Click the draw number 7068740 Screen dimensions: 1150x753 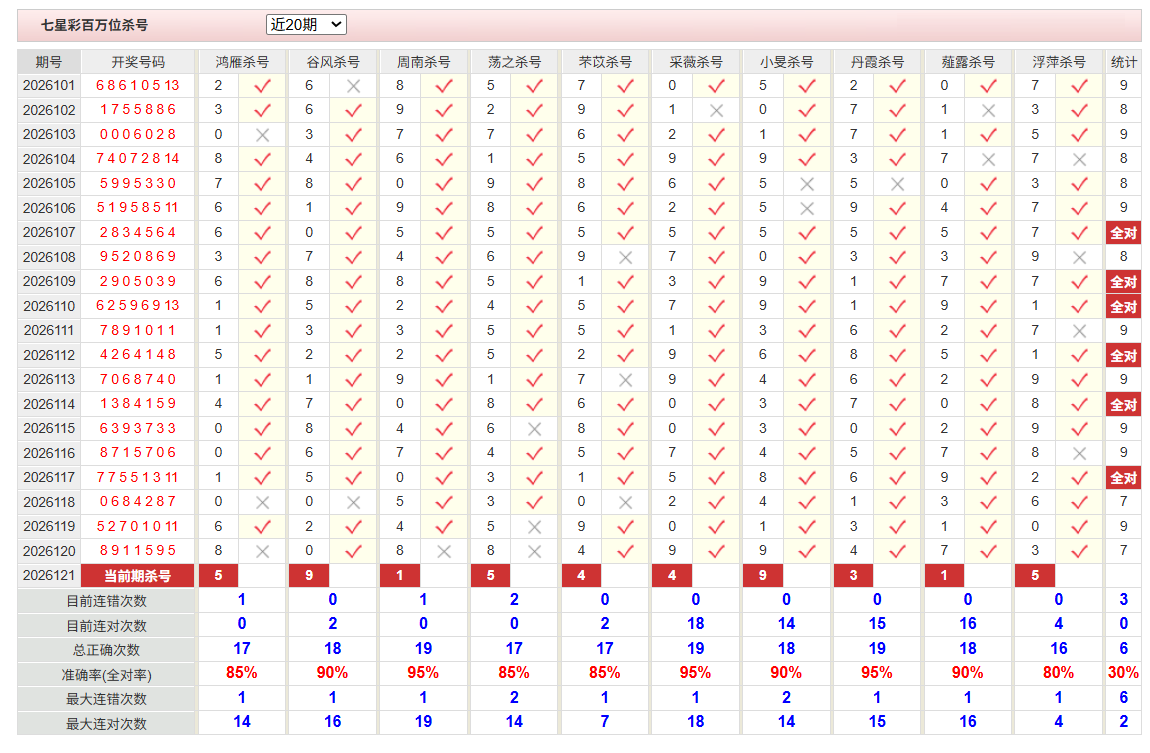138,380
